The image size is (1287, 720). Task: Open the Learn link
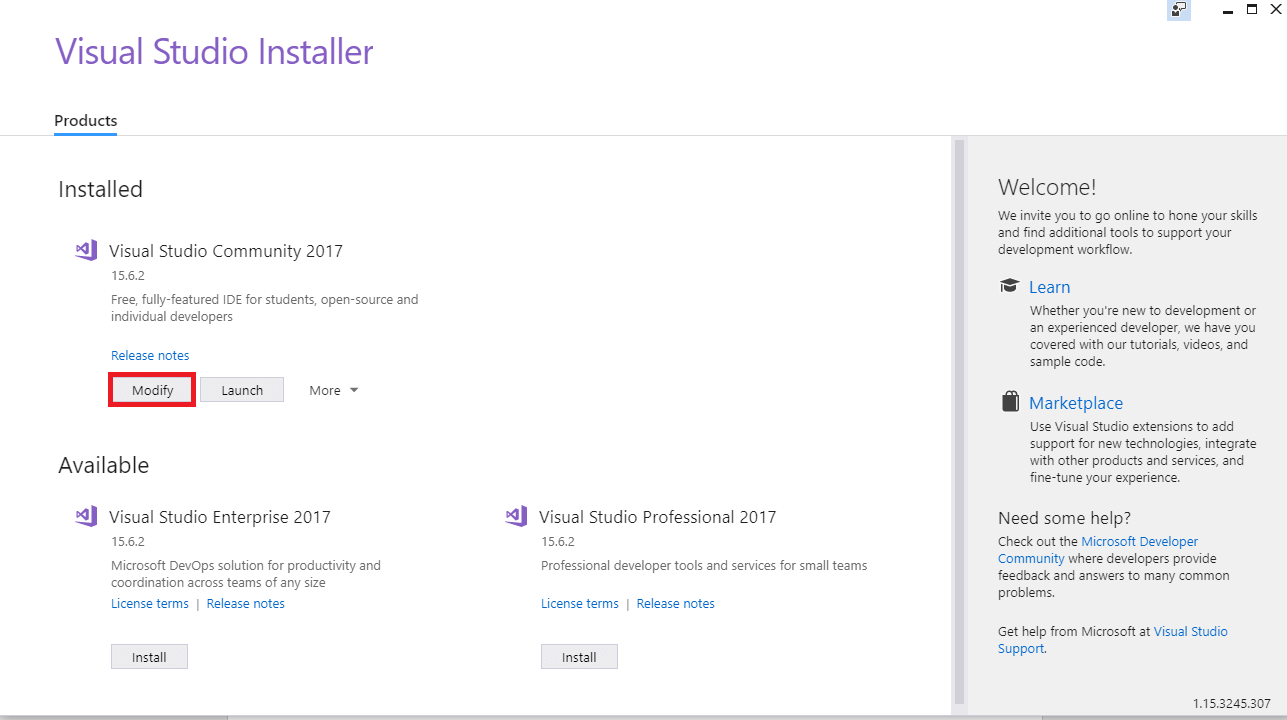1049,287
